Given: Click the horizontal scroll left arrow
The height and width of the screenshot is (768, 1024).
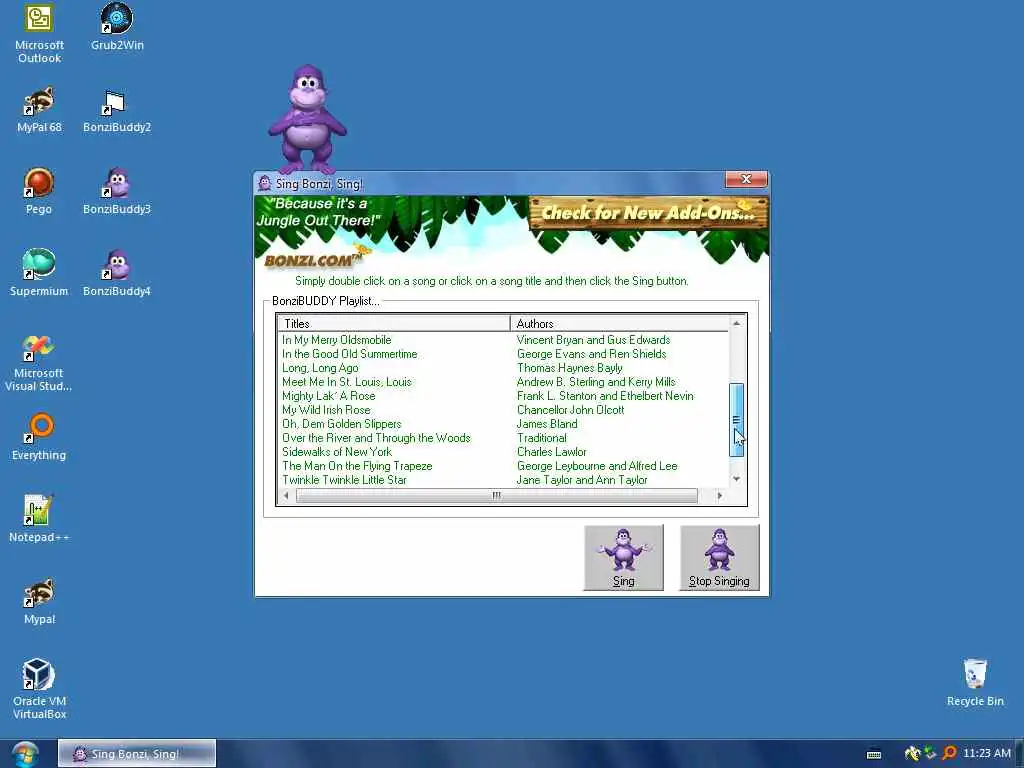Looking at the screenshot, I should (285, 496).
